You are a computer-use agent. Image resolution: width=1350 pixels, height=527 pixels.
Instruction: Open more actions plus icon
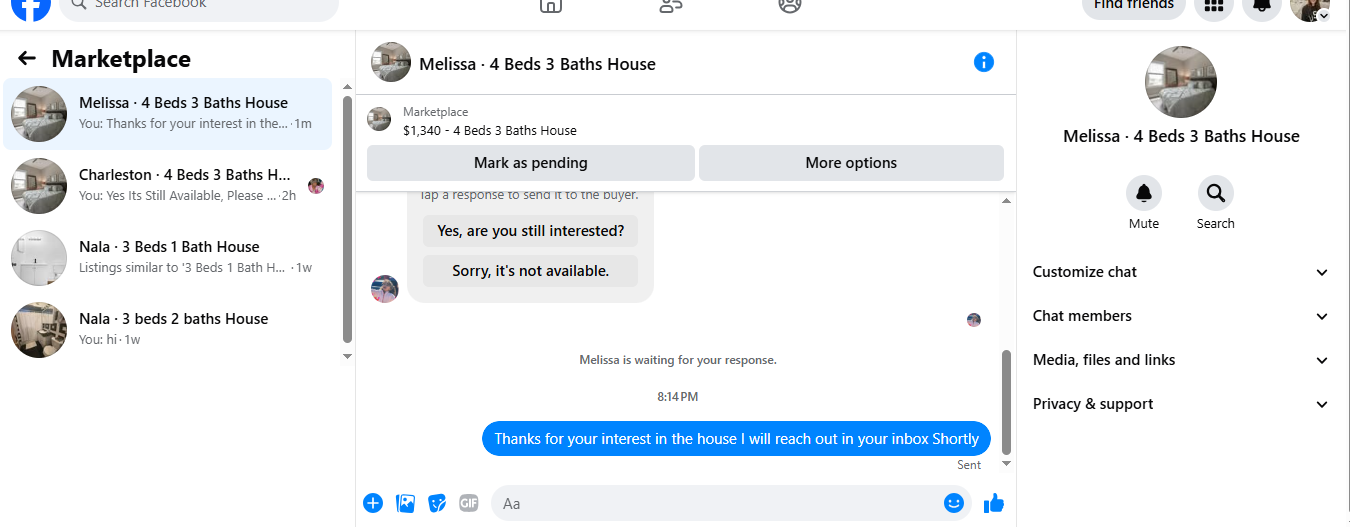(x=373, y=503)
